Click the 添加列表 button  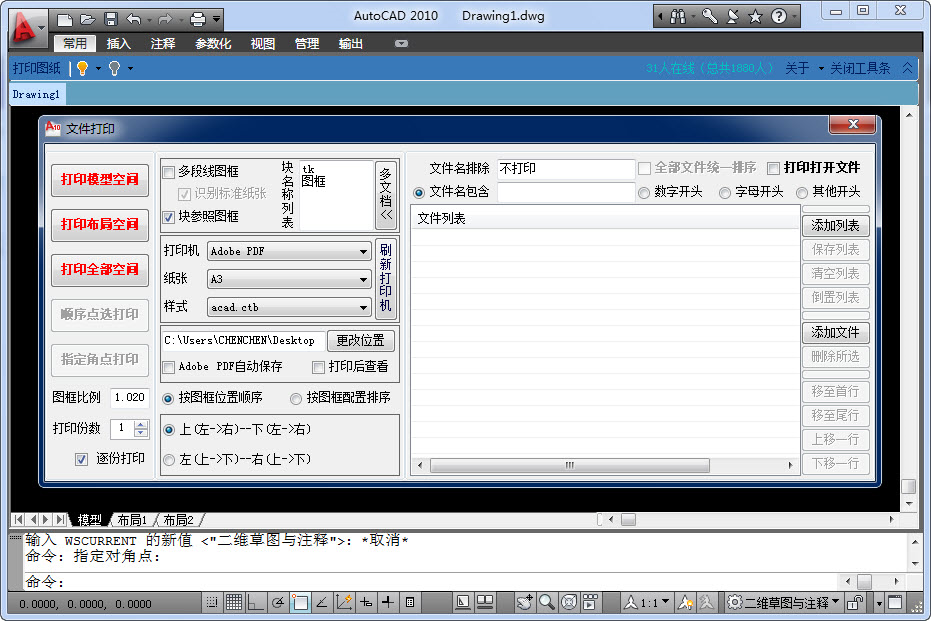pyautogui.click(x=835, y=226)
